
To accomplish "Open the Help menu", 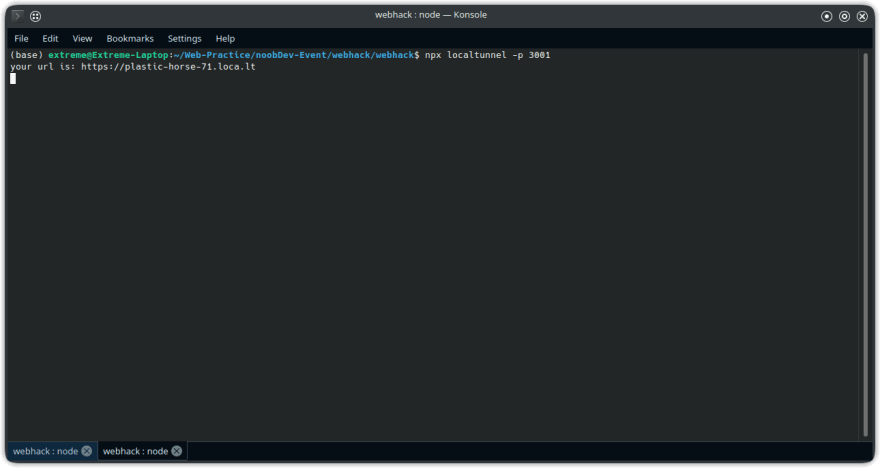I will point(225,39).
